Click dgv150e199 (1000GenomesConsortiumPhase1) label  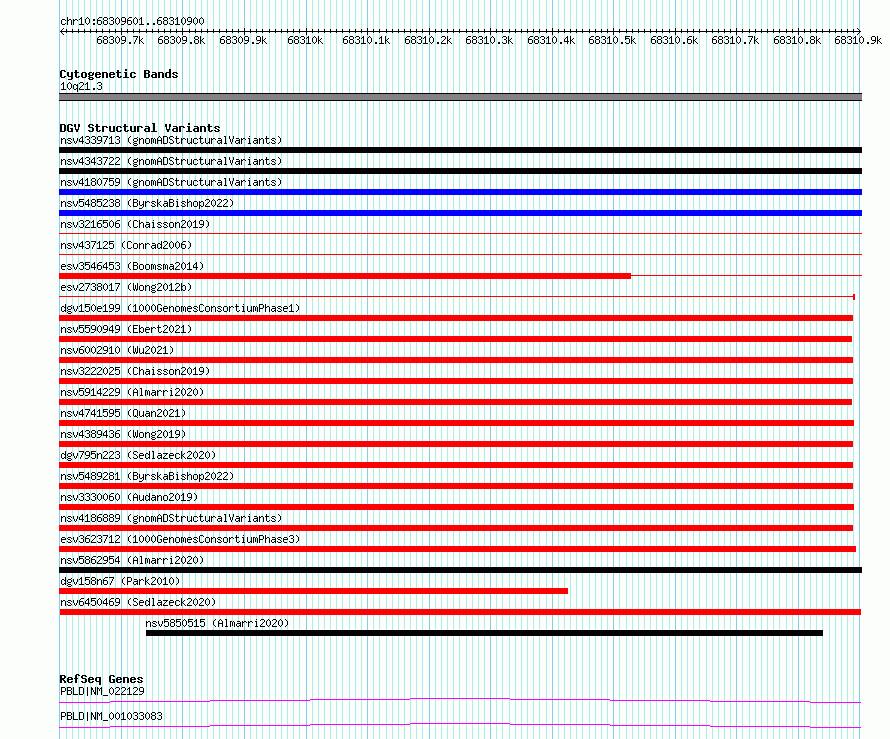pyautogui.click(x=180, y=308)
